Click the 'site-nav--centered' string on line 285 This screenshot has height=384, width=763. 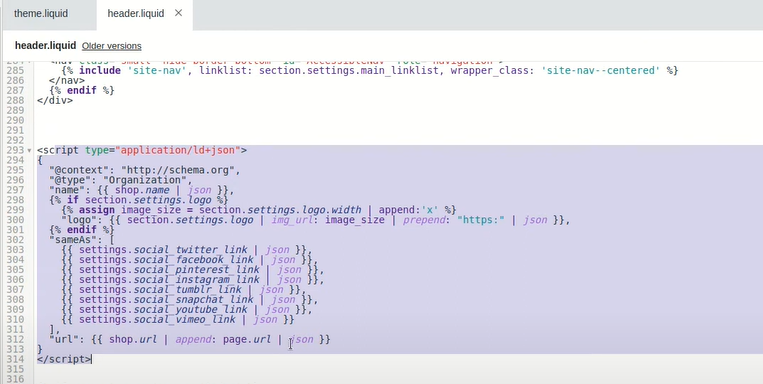coord(600,71)
